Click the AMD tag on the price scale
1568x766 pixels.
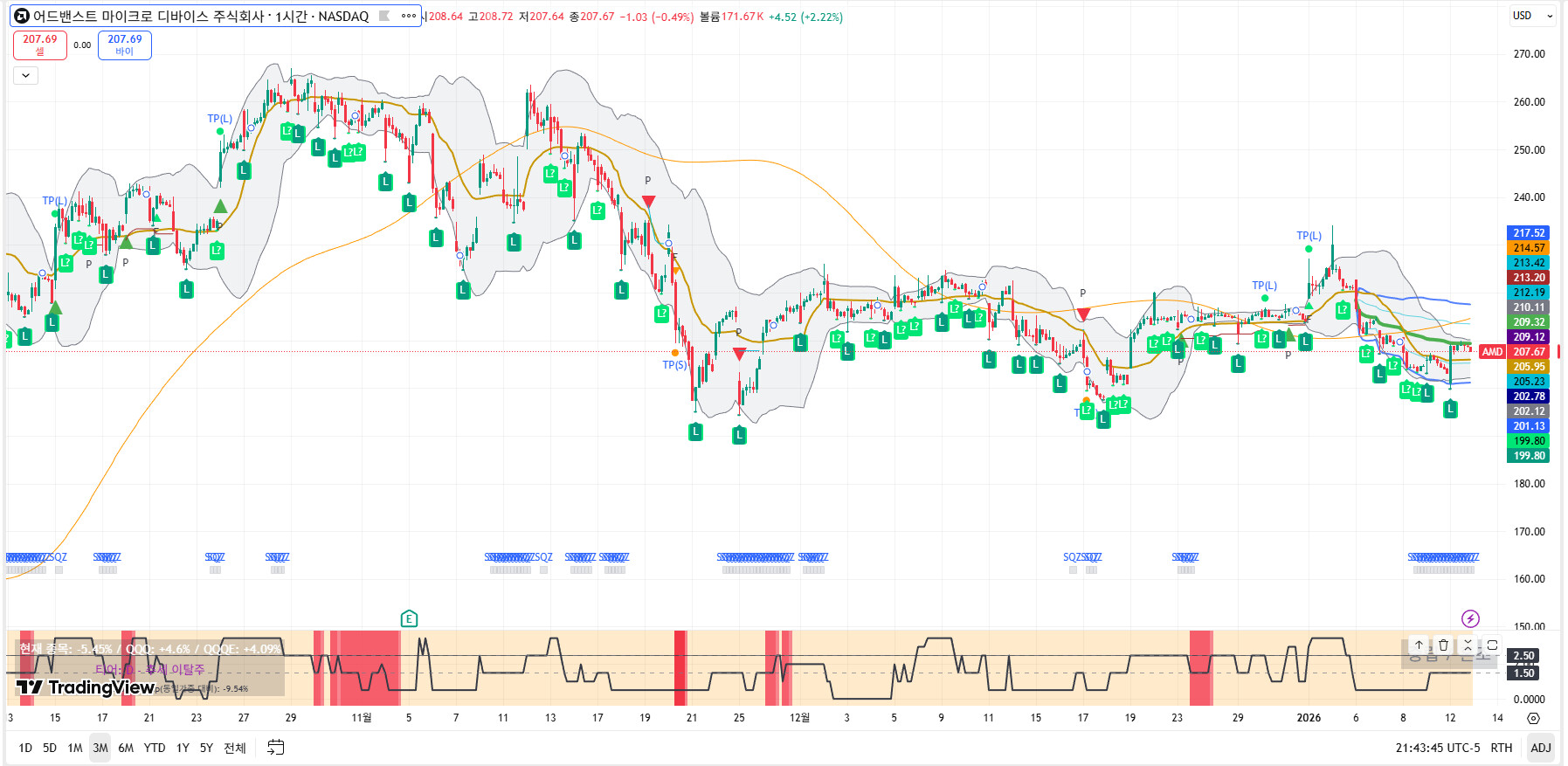pyautogui.click(x=1492, y=352)
